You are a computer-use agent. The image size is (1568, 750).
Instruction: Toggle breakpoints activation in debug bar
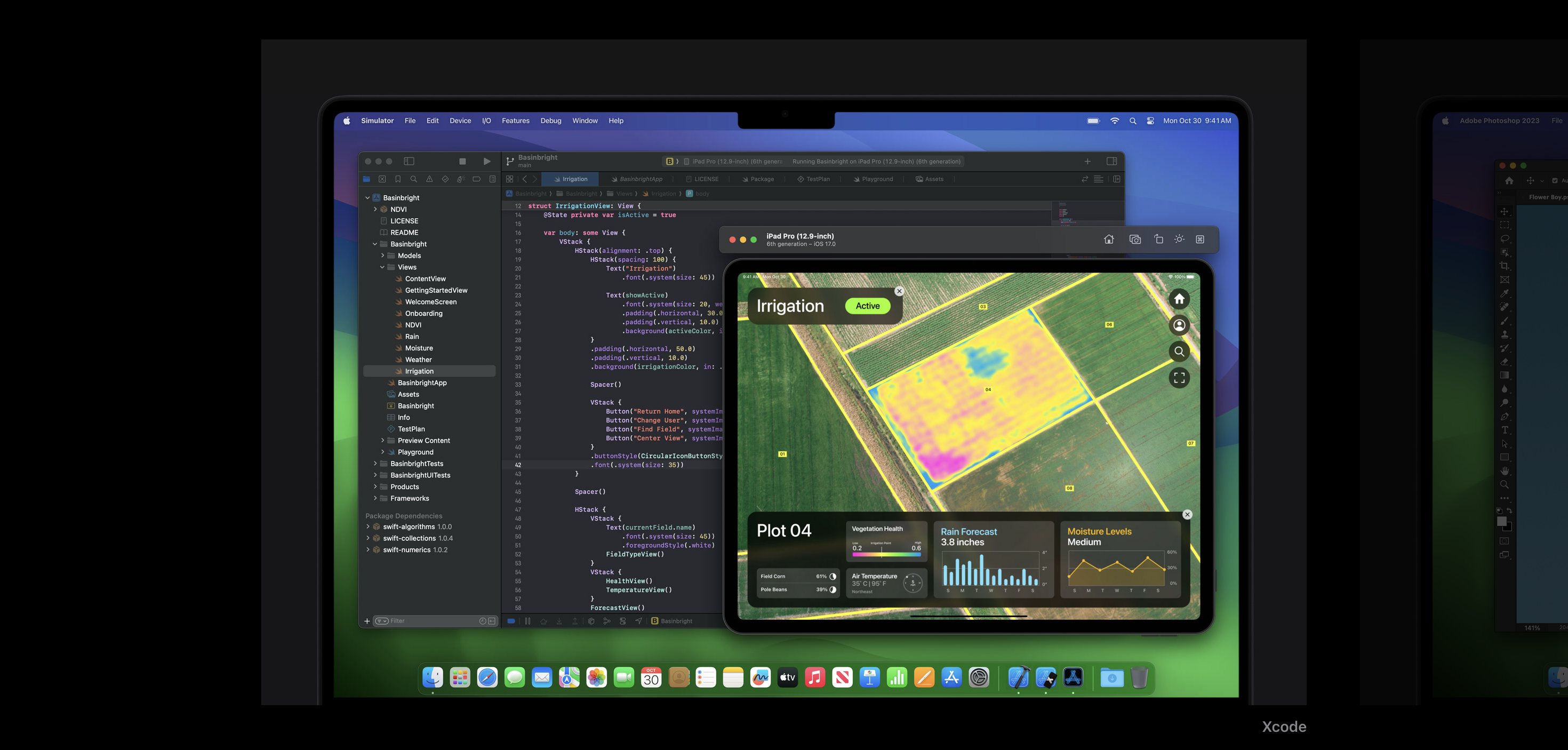pos(511,621)
